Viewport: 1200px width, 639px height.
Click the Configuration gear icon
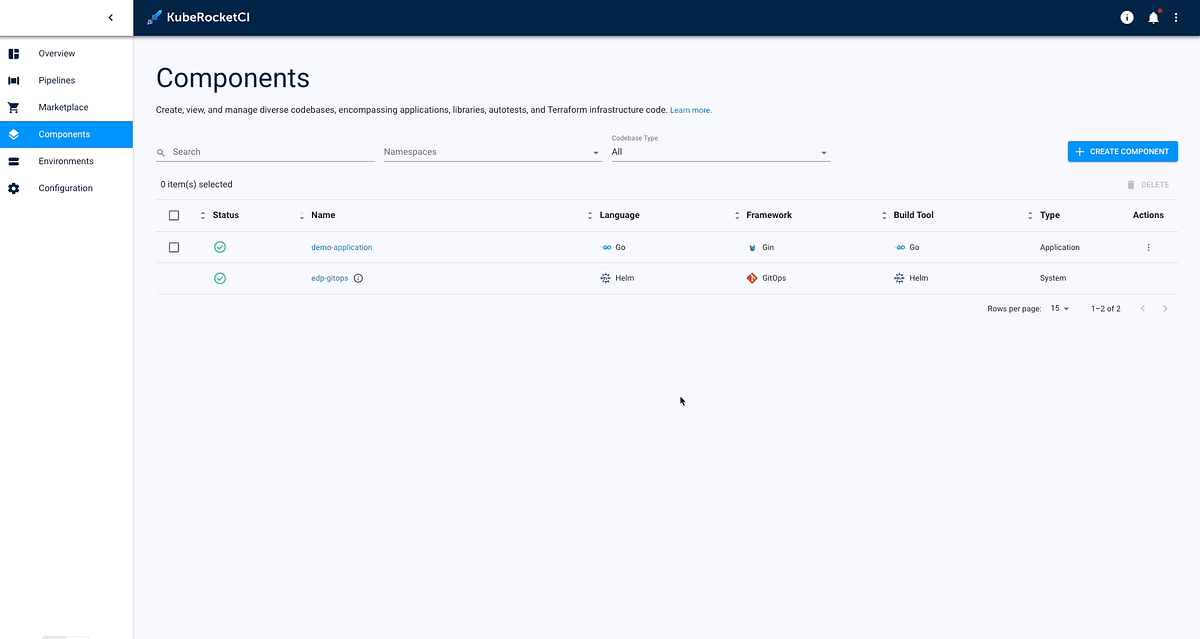(14, 188)
